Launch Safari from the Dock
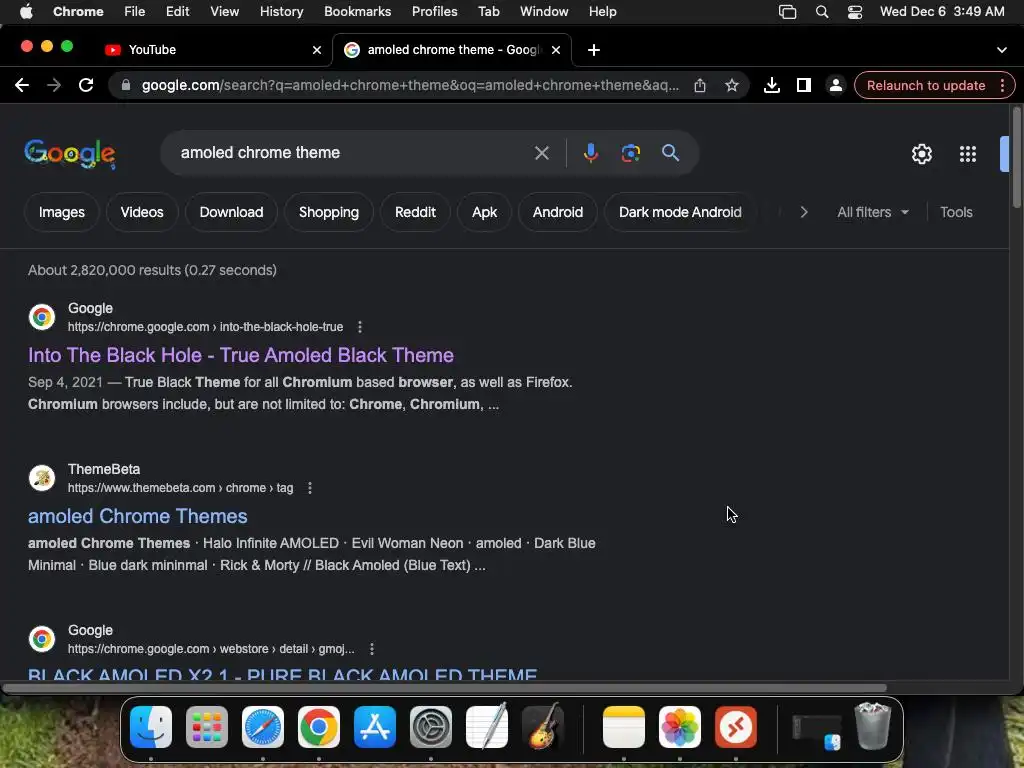Screen dimensions: 1024x768 (x=263, y=727)
